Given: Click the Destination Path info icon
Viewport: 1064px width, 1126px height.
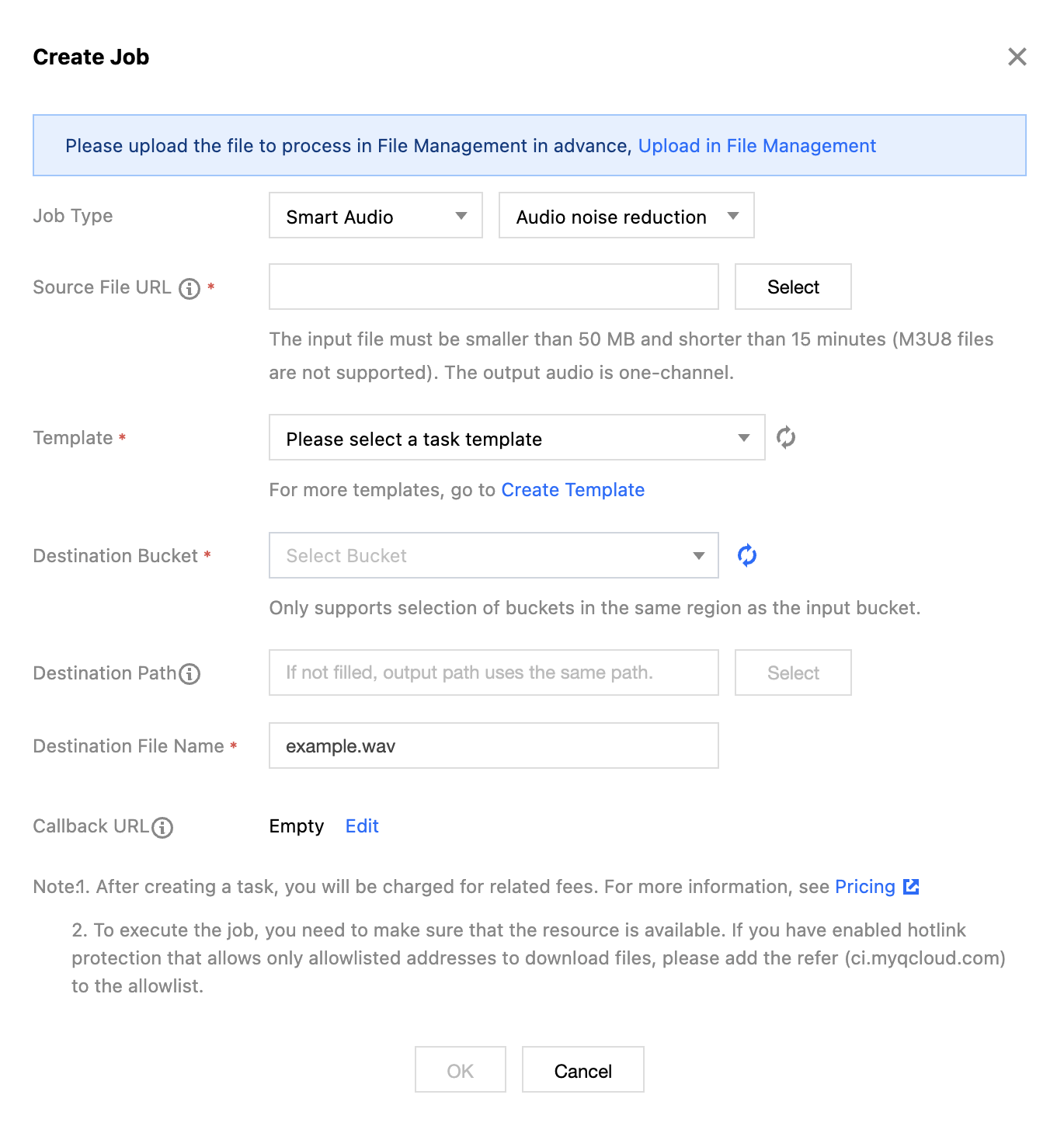Looking at the screenshot, I should 190,674.
